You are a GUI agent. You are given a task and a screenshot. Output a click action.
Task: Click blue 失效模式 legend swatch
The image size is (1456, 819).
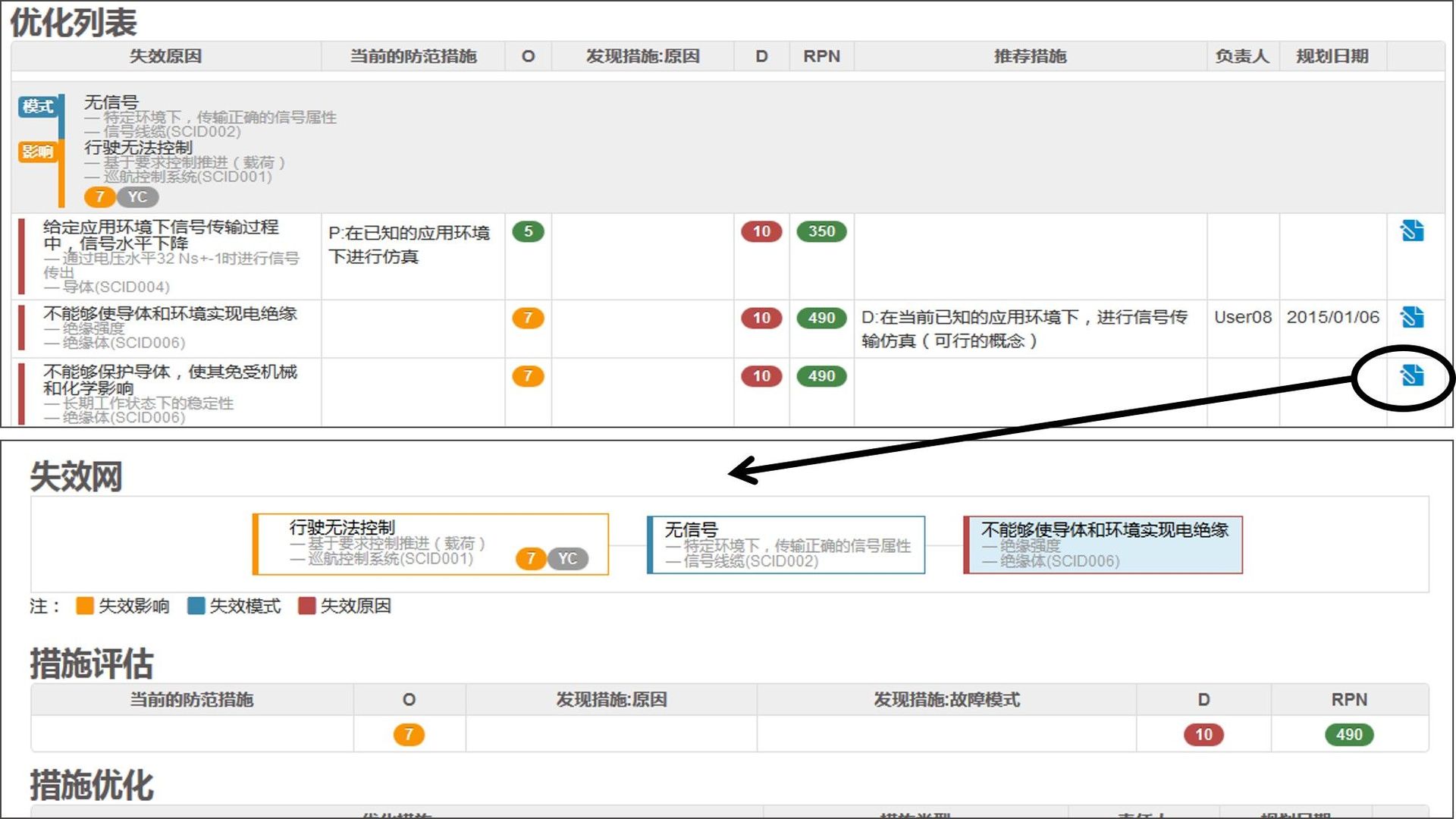tap(196, 606)
